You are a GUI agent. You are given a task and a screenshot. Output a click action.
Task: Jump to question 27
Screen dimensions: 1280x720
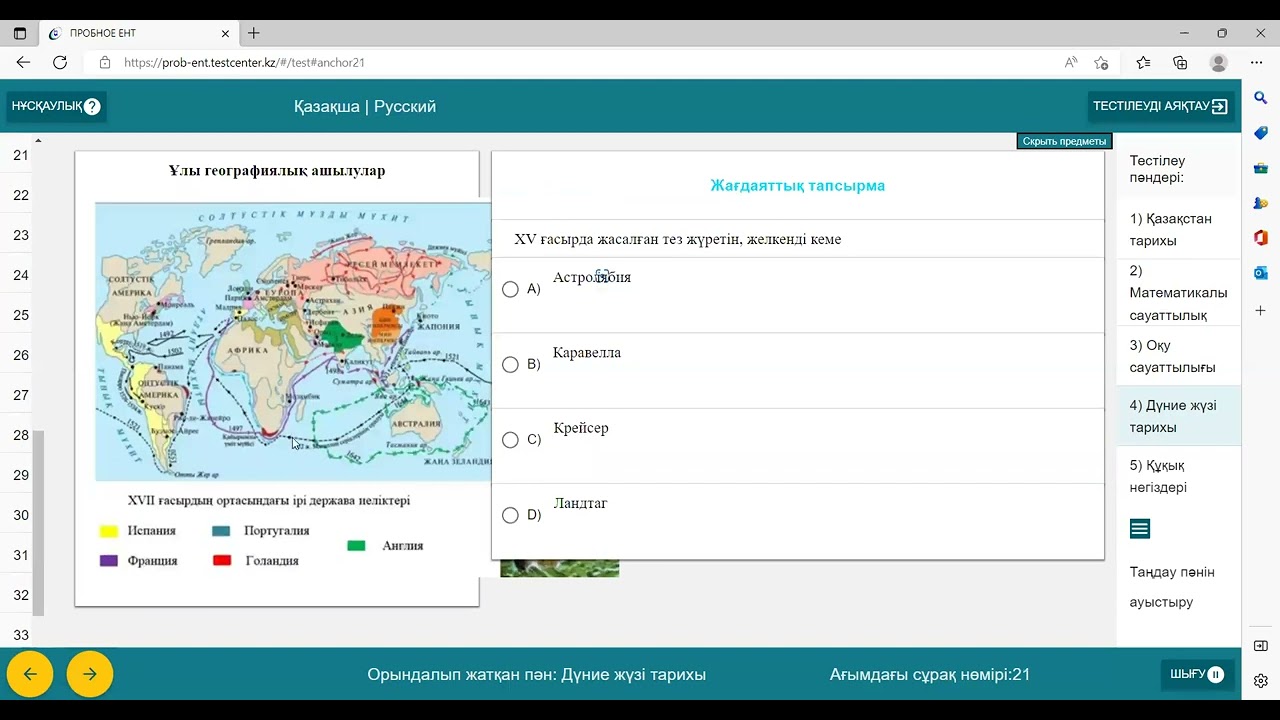point(21,395)
